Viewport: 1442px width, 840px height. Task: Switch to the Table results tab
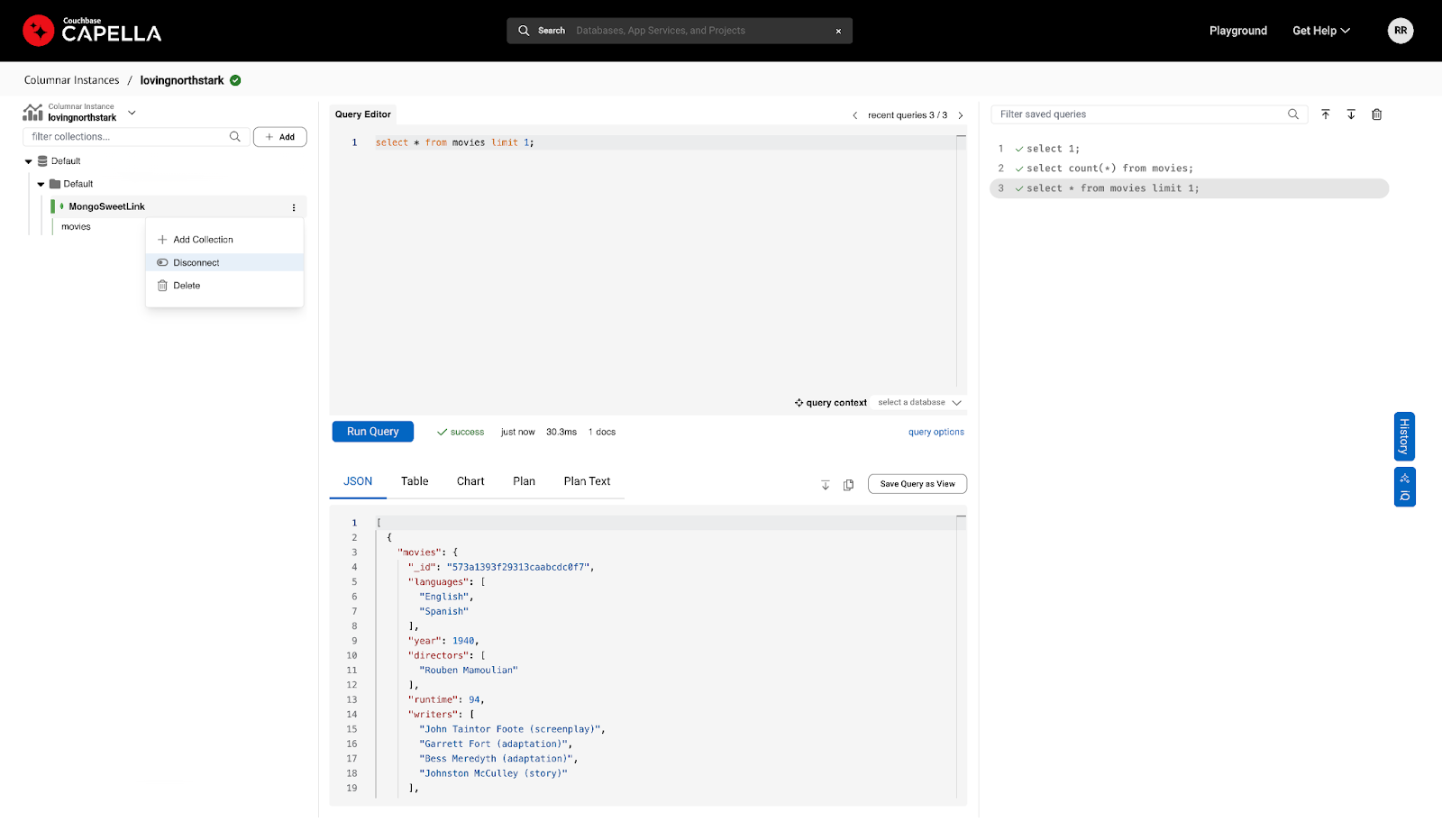click(x=414, y=481)
